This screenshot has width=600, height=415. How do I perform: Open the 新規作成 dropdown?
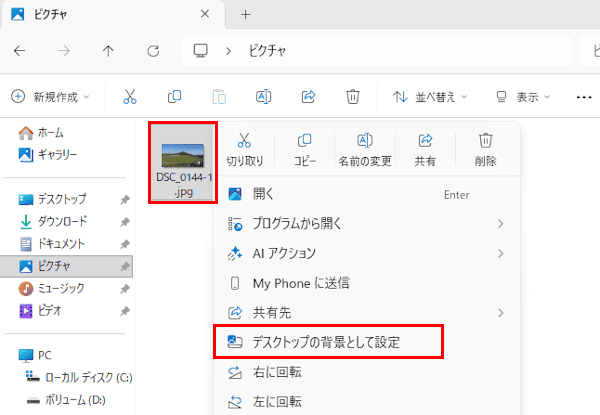click(x=50, y=97)
